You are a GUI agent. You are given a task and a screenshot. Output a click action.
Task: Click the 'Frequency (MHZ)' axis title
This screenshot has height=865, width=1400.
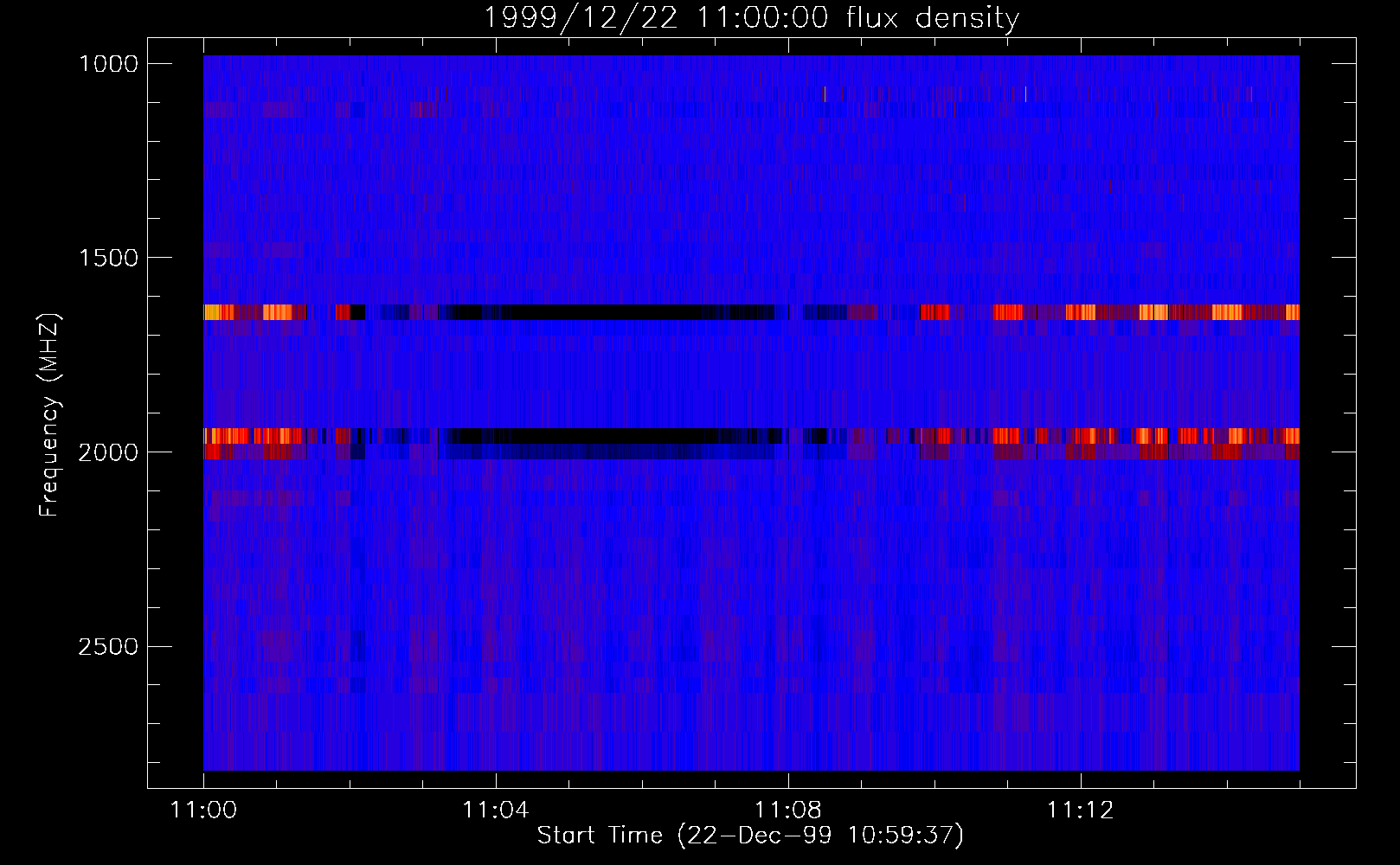tap(49, 414)
